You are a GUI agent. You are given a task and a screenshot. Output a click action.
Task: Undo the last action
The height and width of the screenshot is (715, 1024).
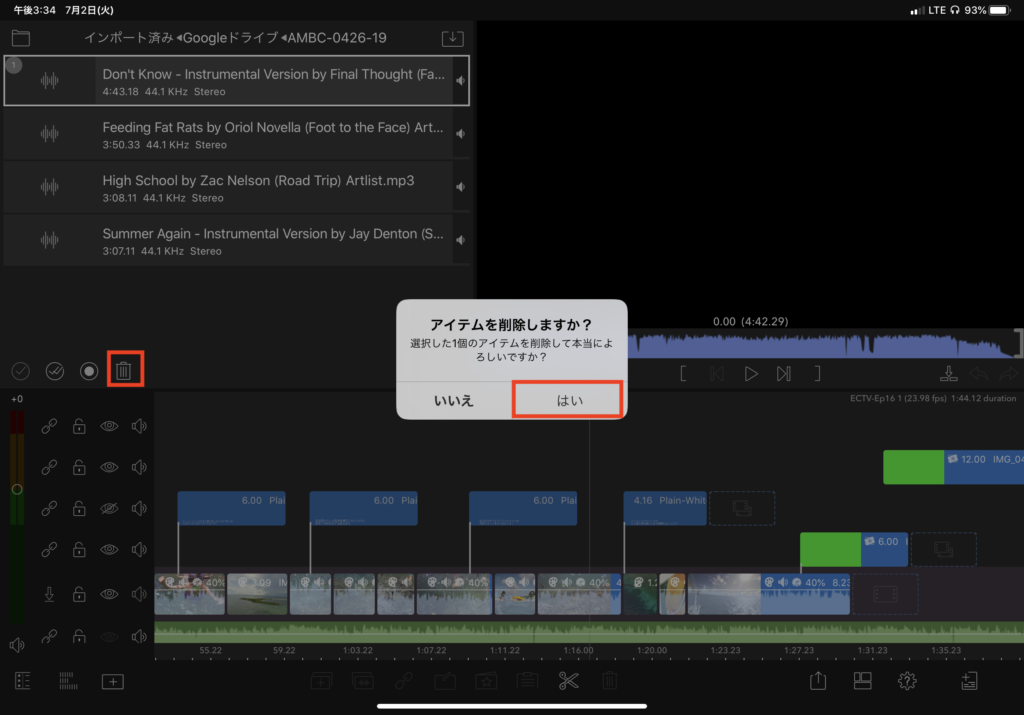(979, 373)
